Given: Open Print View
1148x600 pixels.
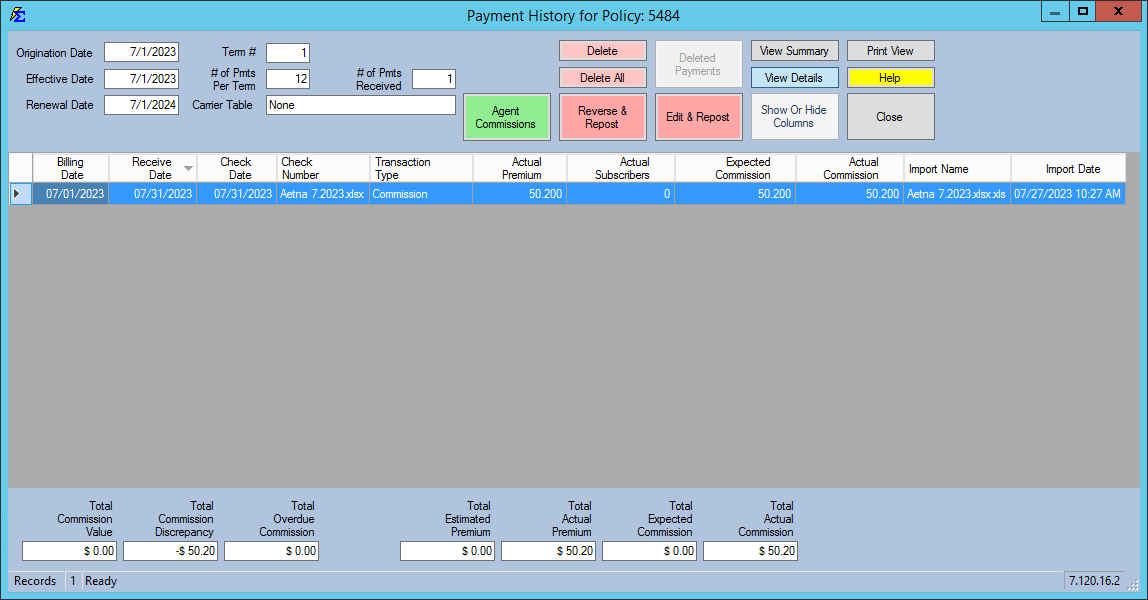Looking at the screenshot, I should [x=889, y=50].
